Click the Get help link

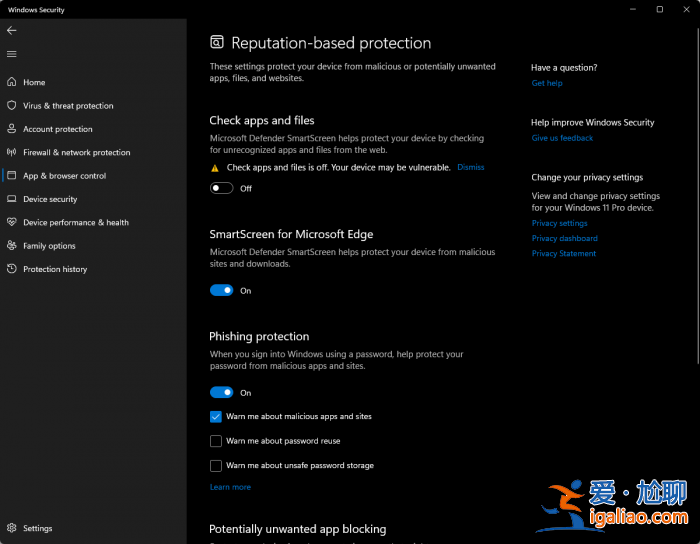pos(547,83)
